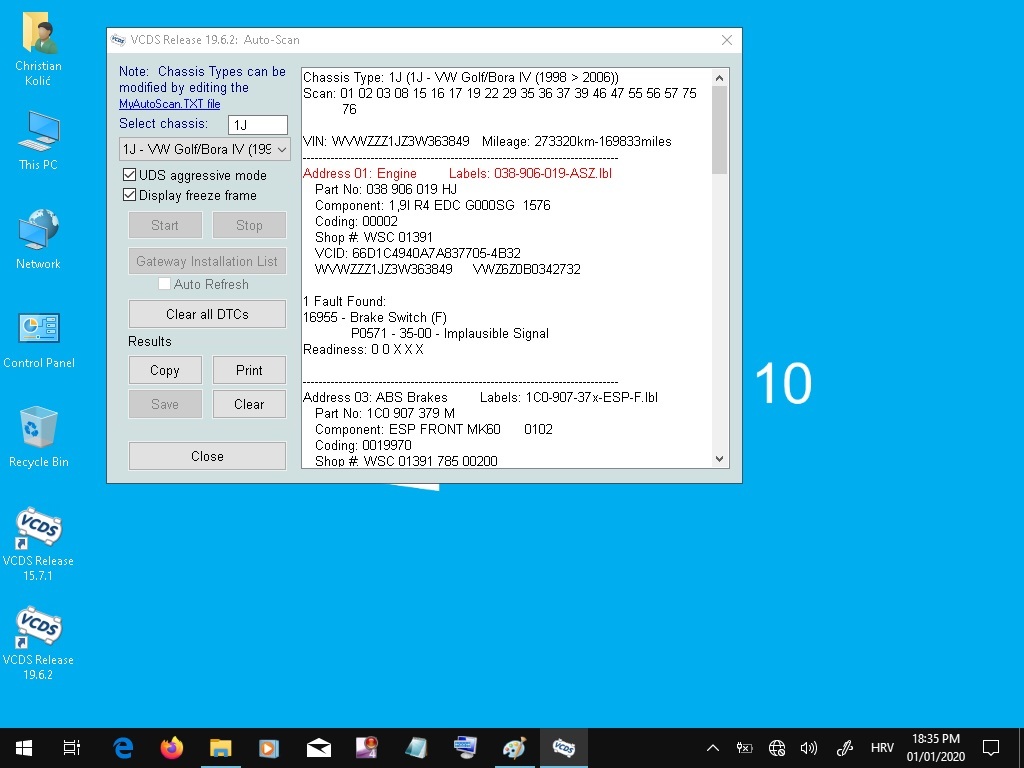Click the Save results button

click(x=165, y=404)
